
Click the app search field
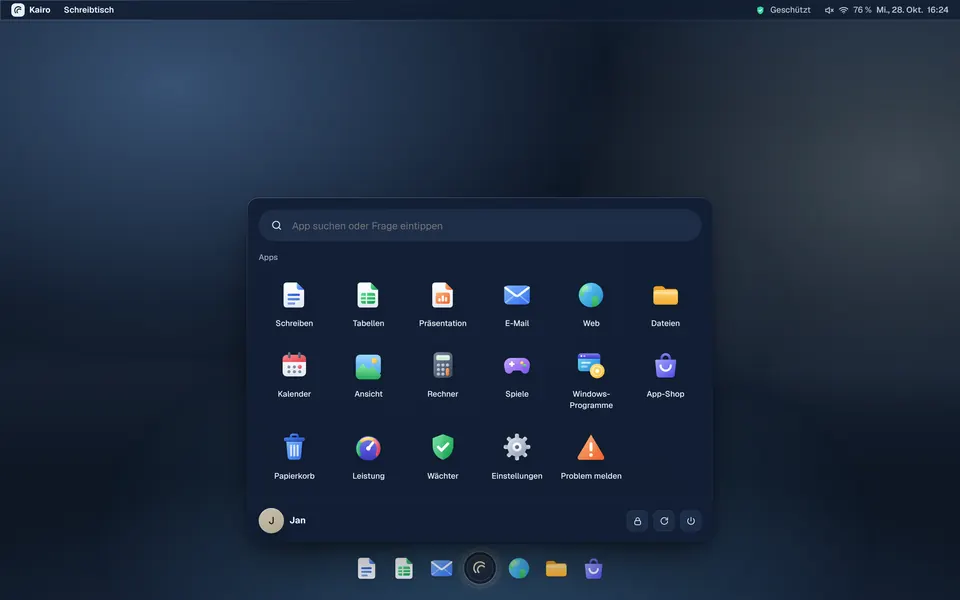coord(480,225)
